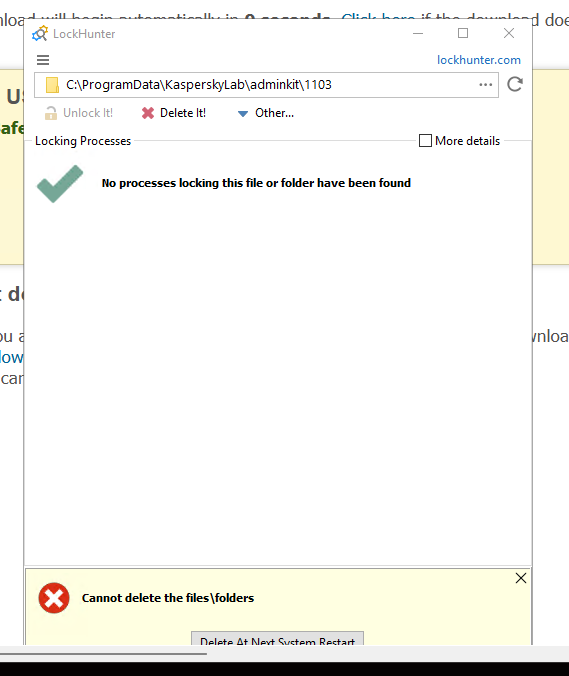Open the hamburger menu

pos(43,60)
